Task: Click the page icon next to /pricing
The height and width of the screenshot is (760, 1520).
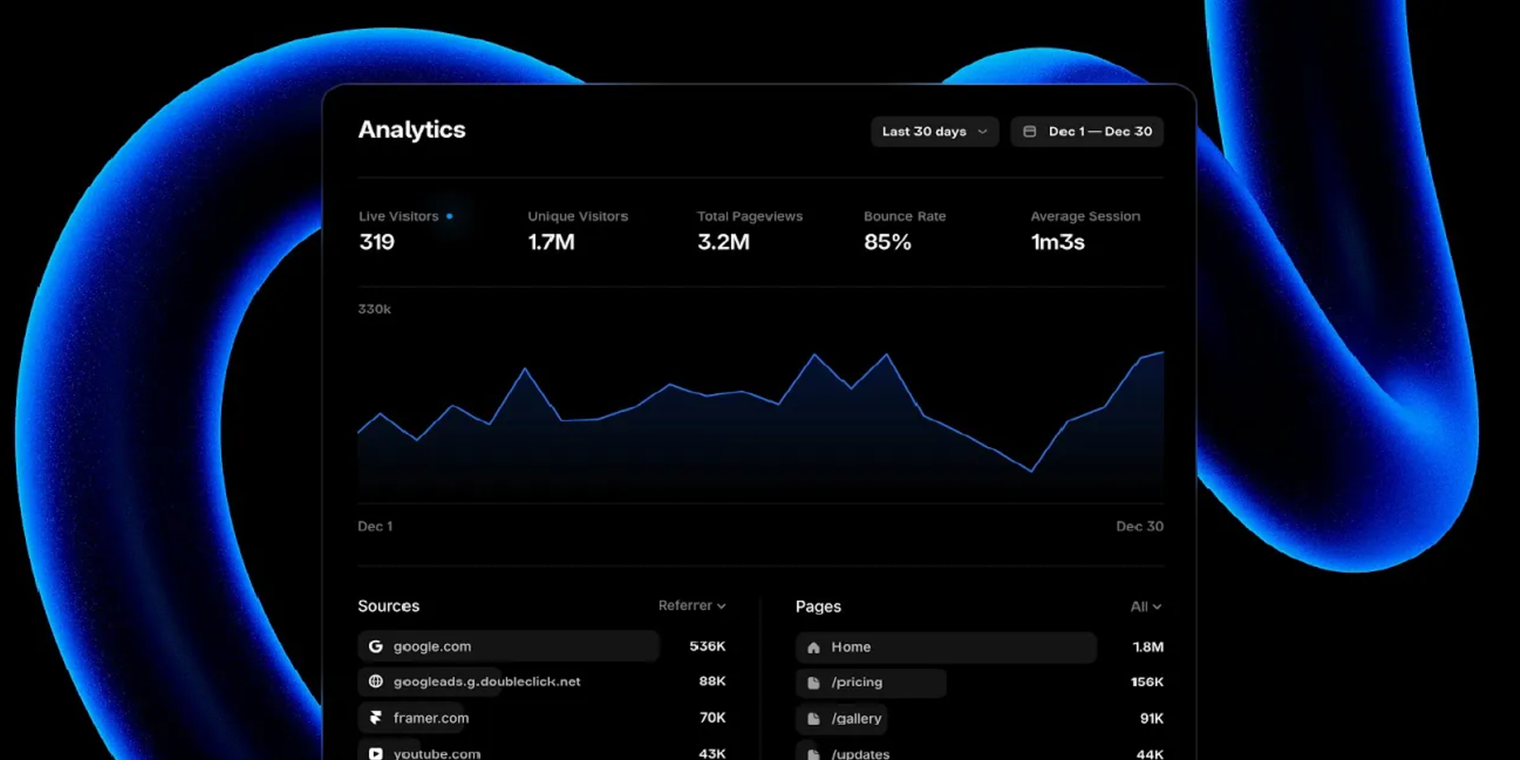Action: (x=813, y=682)
